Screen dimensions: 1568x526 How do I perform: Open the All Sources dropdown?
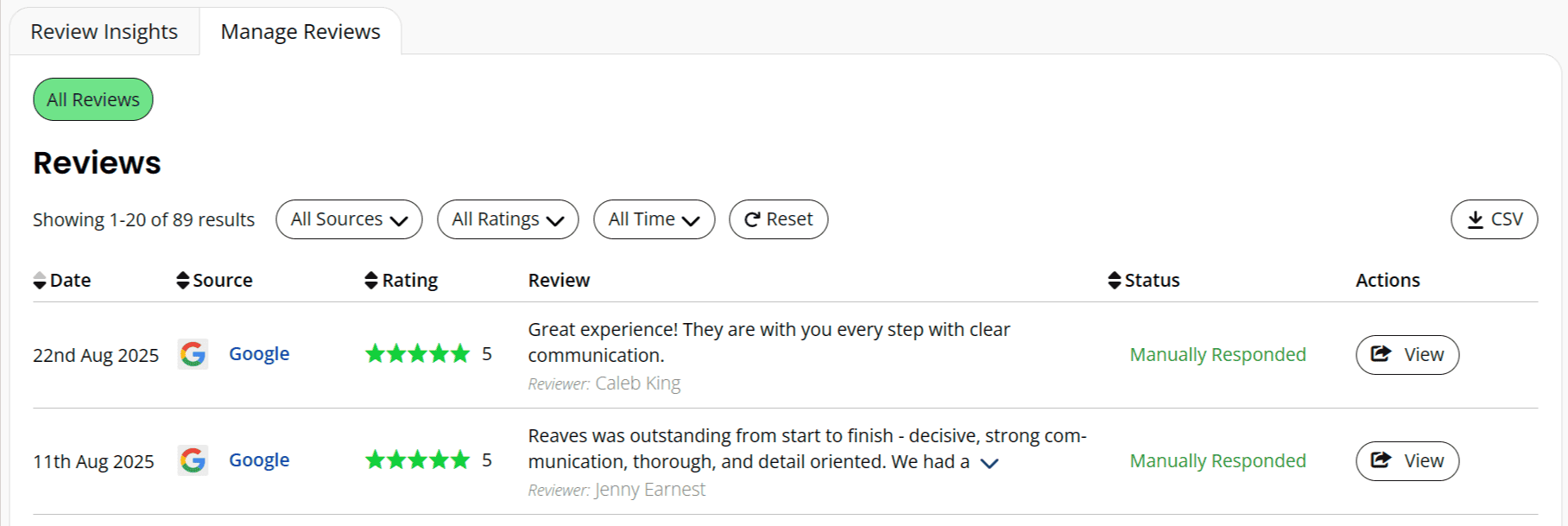click(x=348, y=219)
